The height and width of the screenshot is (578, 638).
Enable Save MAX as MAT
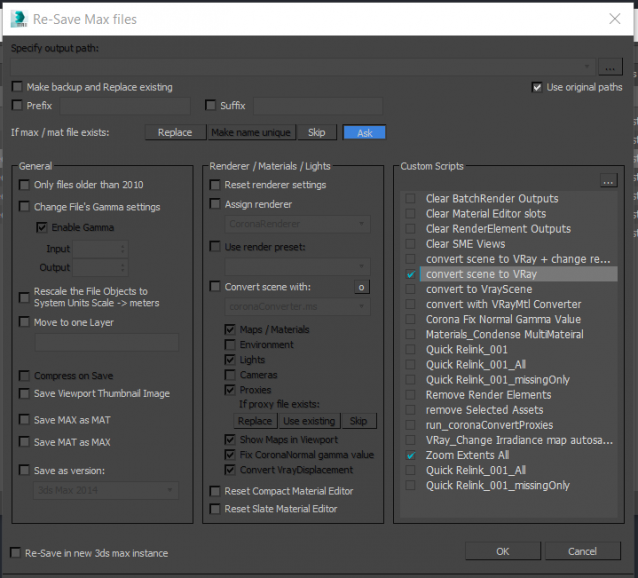[24, 420]
